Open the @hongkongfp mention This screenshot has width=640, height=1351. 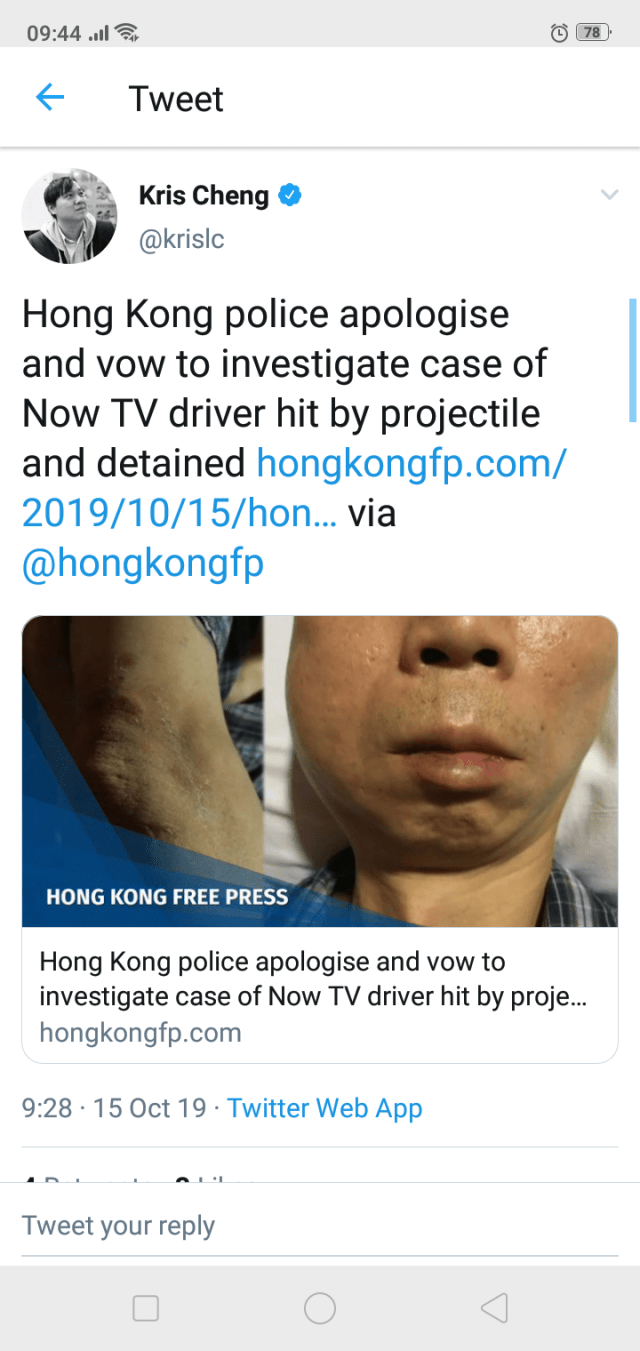[143, 564]
